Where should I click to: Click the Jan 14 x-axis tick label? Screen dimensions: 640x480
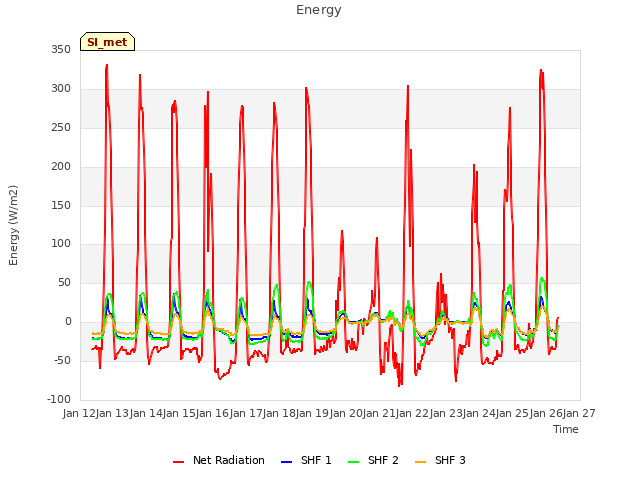coord(146,413)
